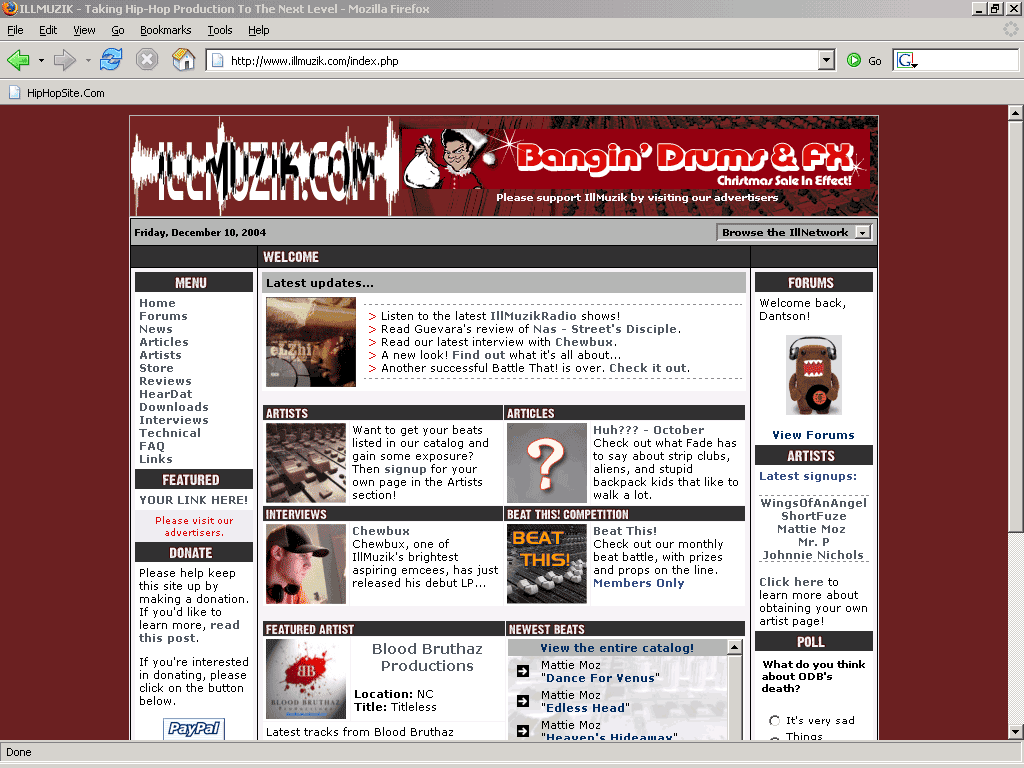Click the green Go button icon
The width and height of the screenshot is (1024, 768).
854,61
